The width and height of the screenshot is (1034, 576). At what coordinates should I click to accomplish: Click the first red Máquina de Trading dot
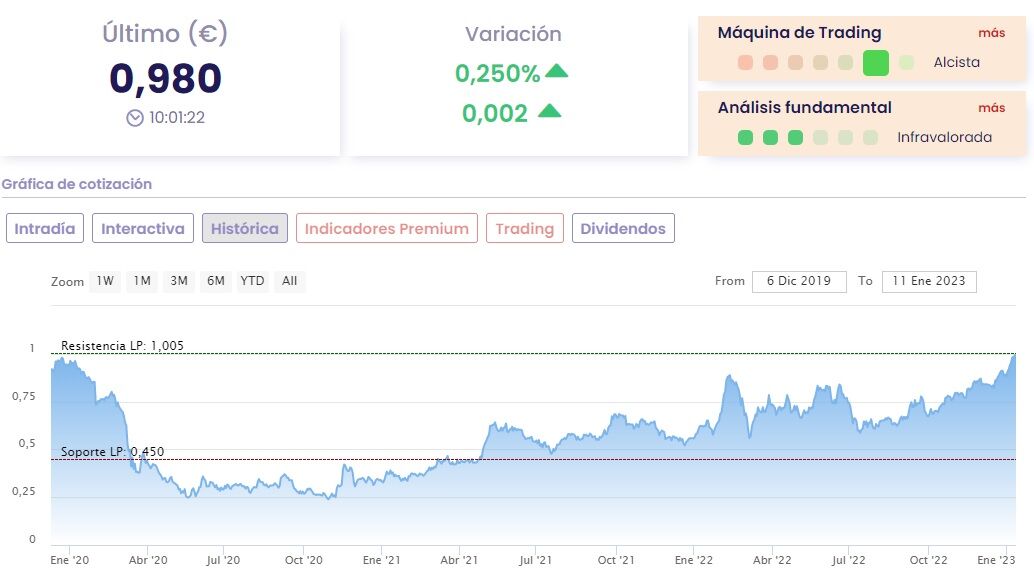click(745, 63)
